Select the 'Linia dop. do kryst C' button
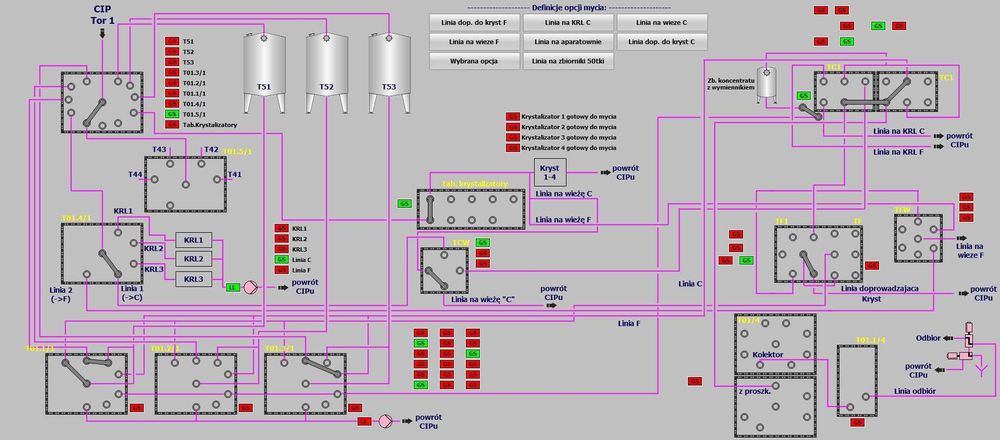Screen dimensions: 1000x440 click(x=662, y=42)
